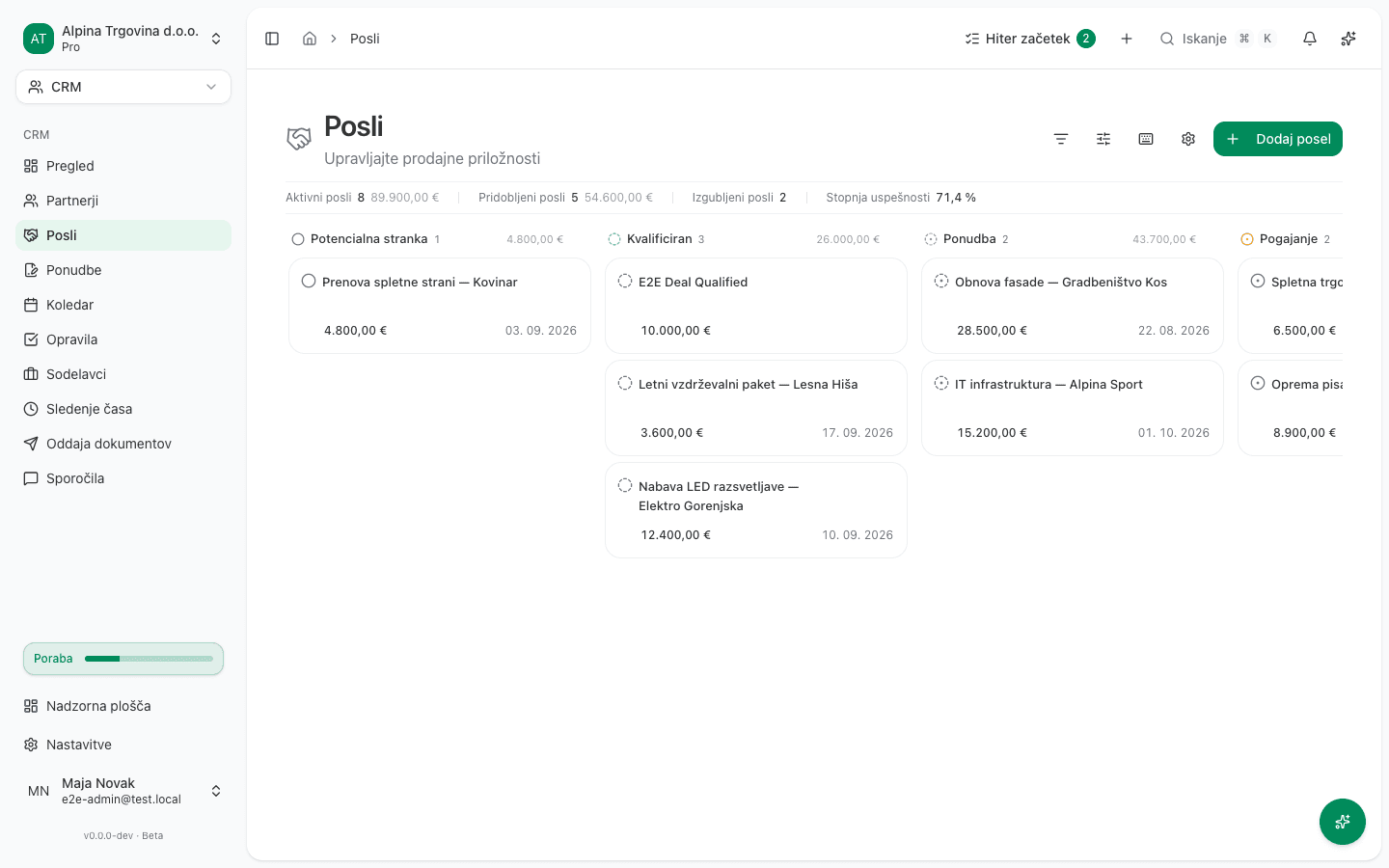The image size is (1389, 868).
Task: Navigate to Partnerji
Action: pos(123,201)
